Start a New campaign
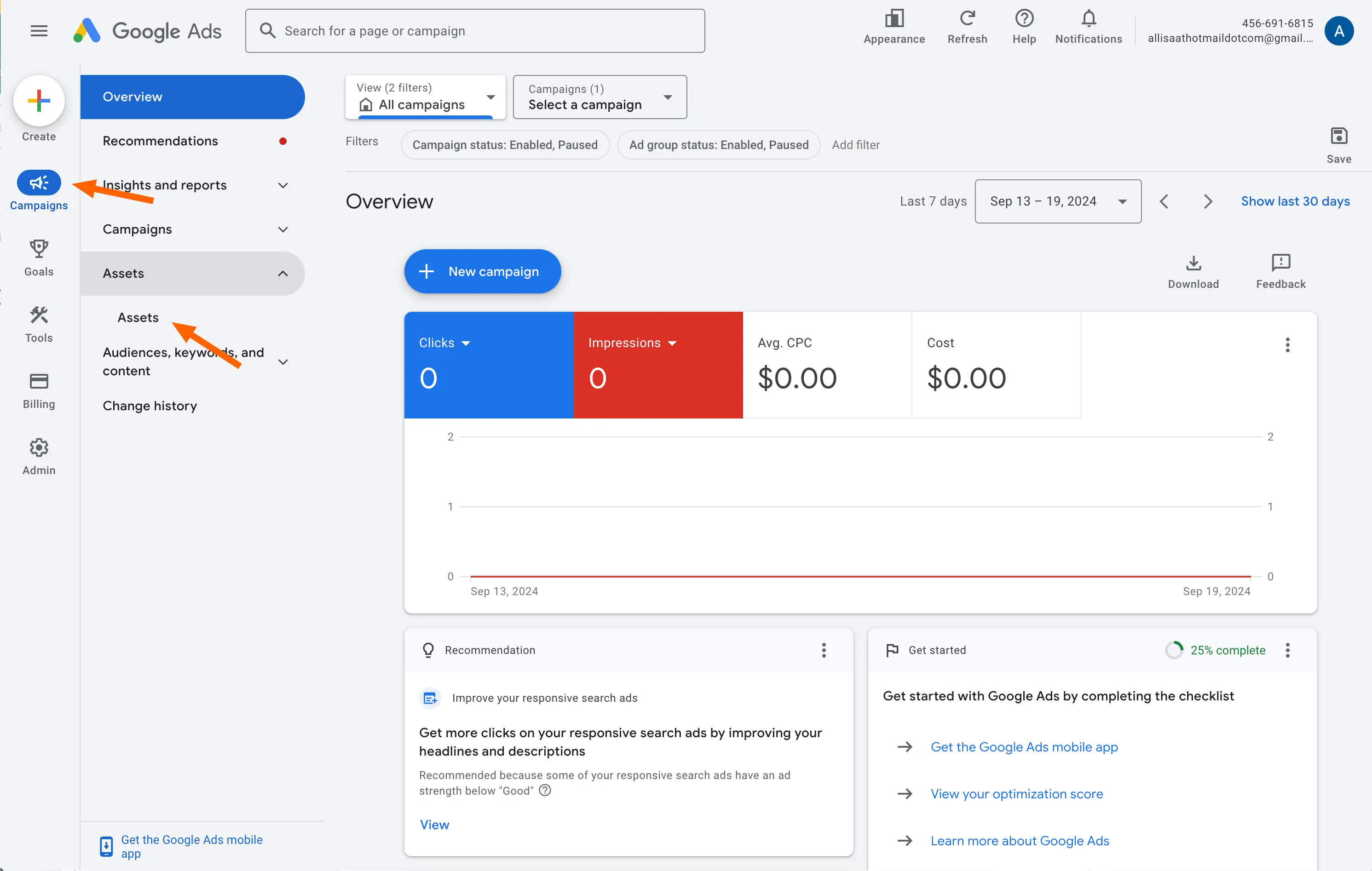 point(483,271)
